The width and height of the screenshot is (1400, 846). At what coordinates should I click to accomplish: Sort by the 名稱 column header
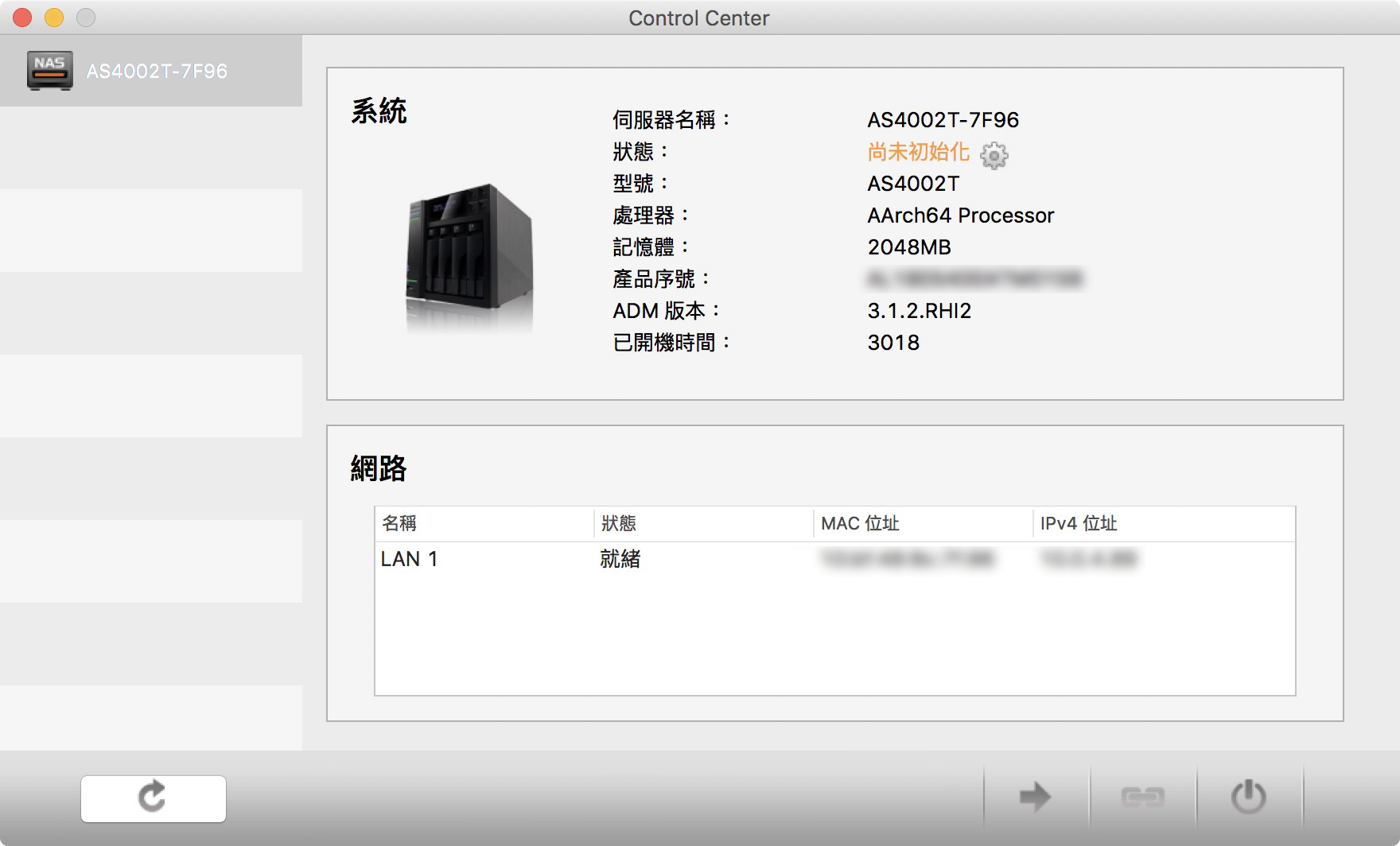(x=399, y=523)
